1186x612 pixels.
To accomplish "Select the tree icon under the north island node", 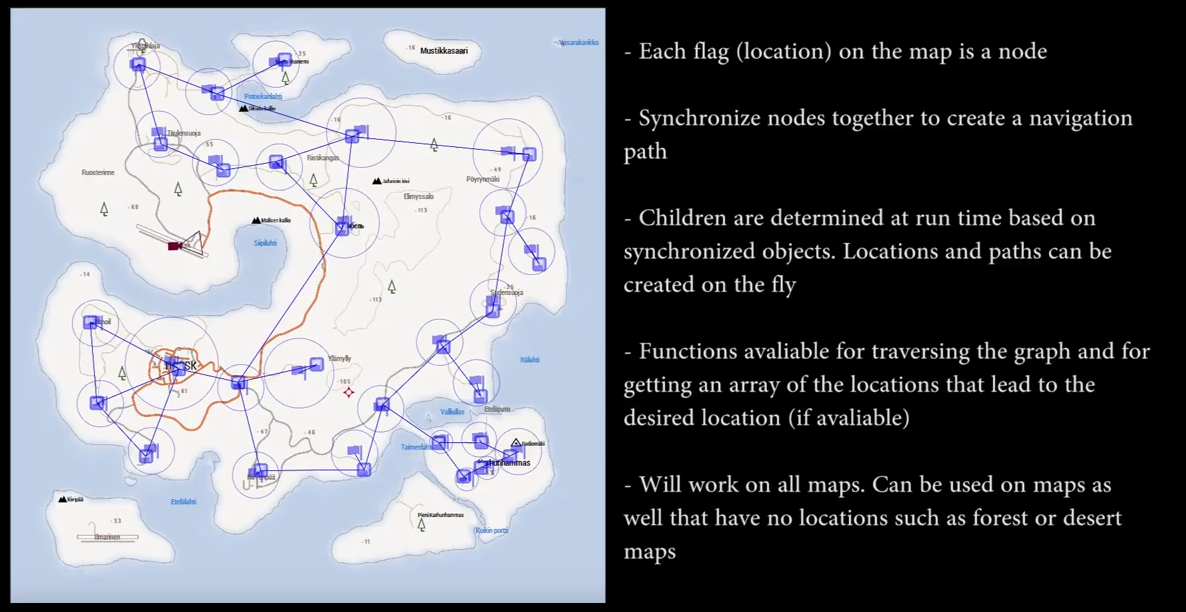I will click(285, 76).
